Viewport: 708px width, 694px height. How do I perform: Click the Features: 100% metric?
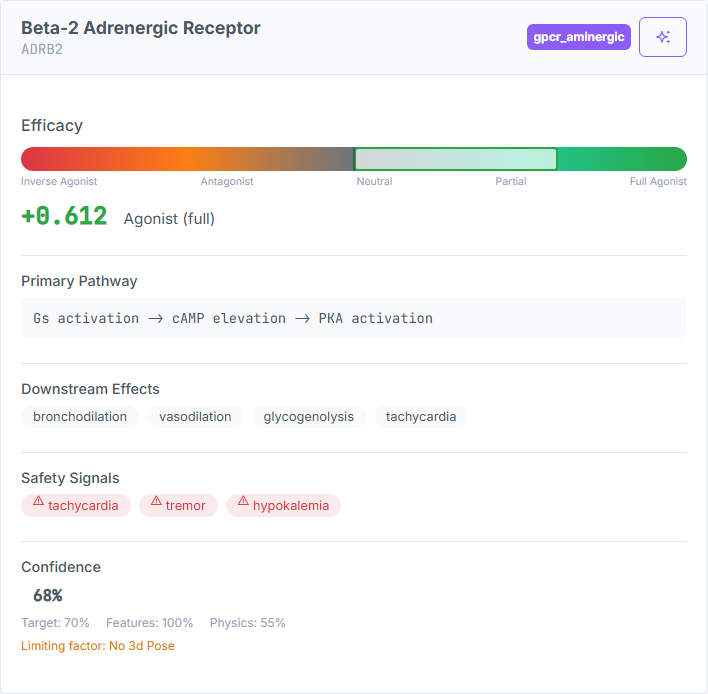[x=149, y=623]
